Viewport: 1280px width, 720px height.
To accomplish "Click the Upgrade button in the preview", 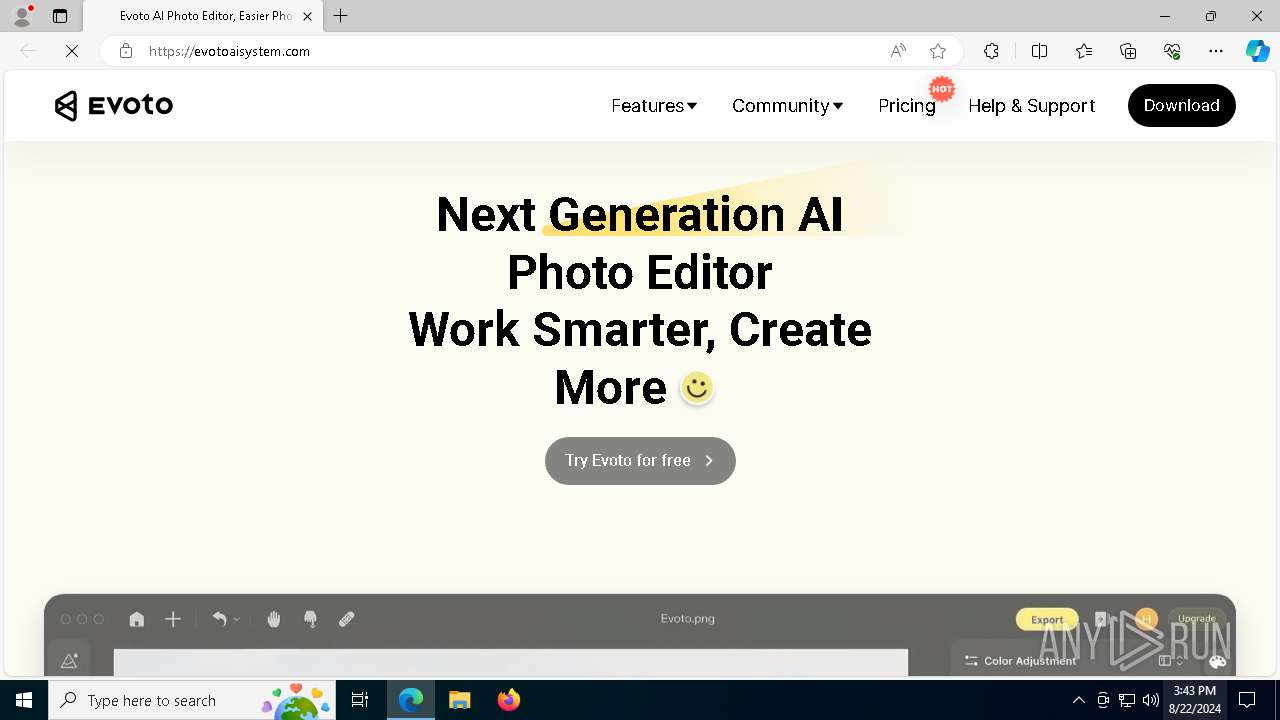I will click(x=1196, y=619).
